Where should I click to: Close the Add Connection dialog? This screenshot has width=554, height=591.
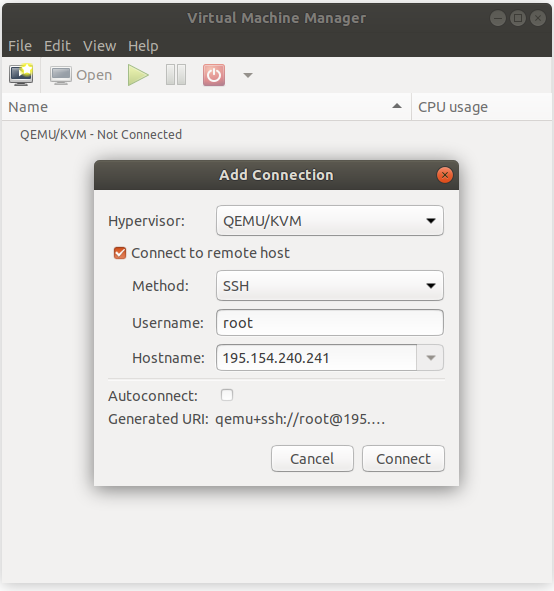point(445,175)
